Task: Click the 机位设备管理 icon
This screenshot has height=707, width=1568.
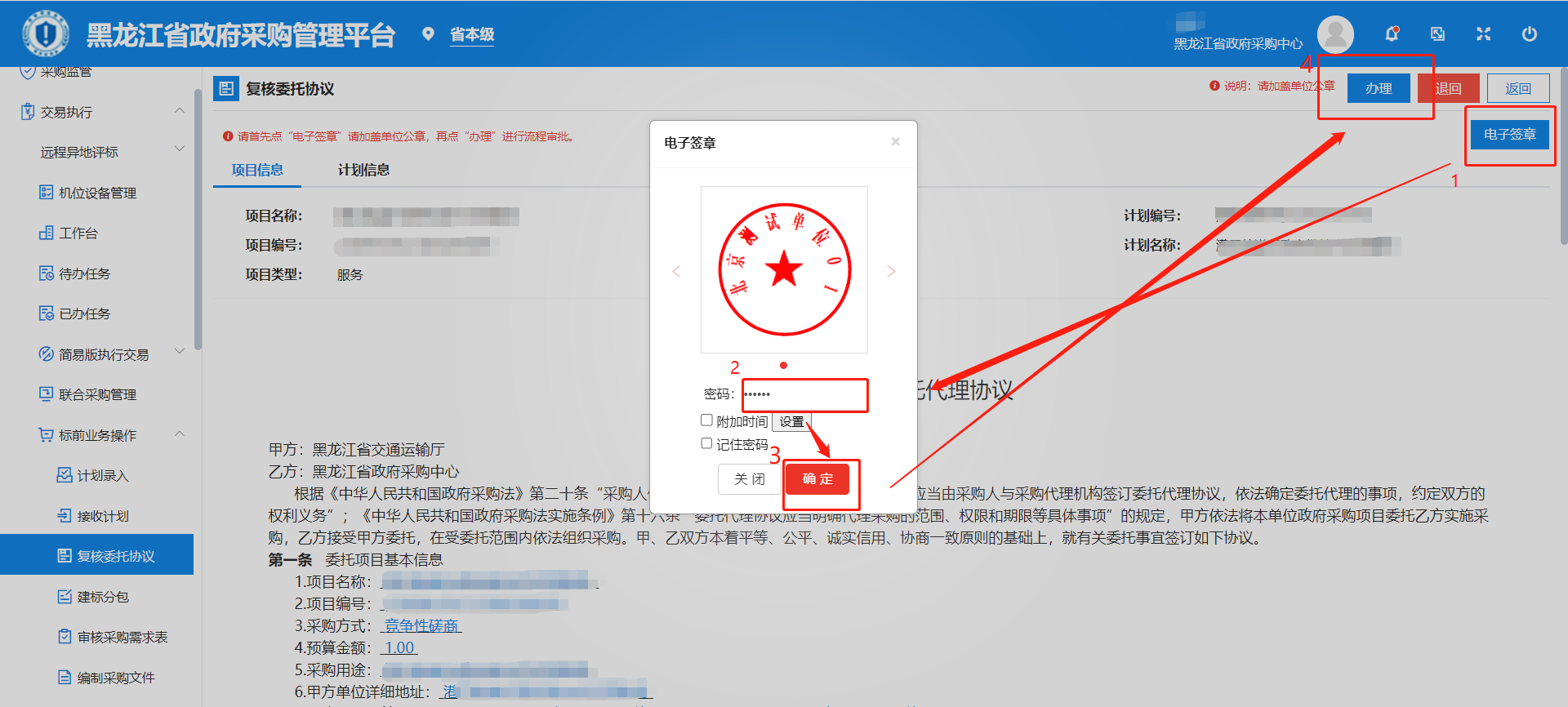Action: click(47, 192)
